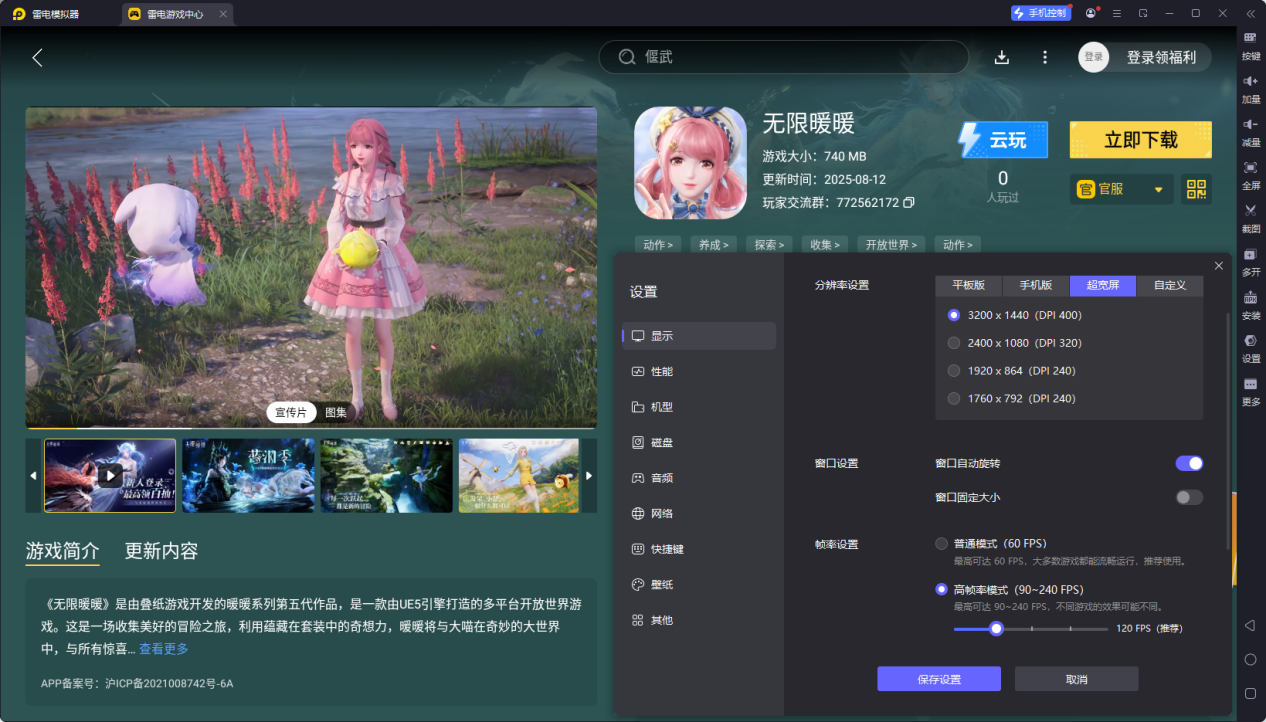Open the first 动作 > tag
This screenshot has height=722, width=1266.
(x=658, y=244)
